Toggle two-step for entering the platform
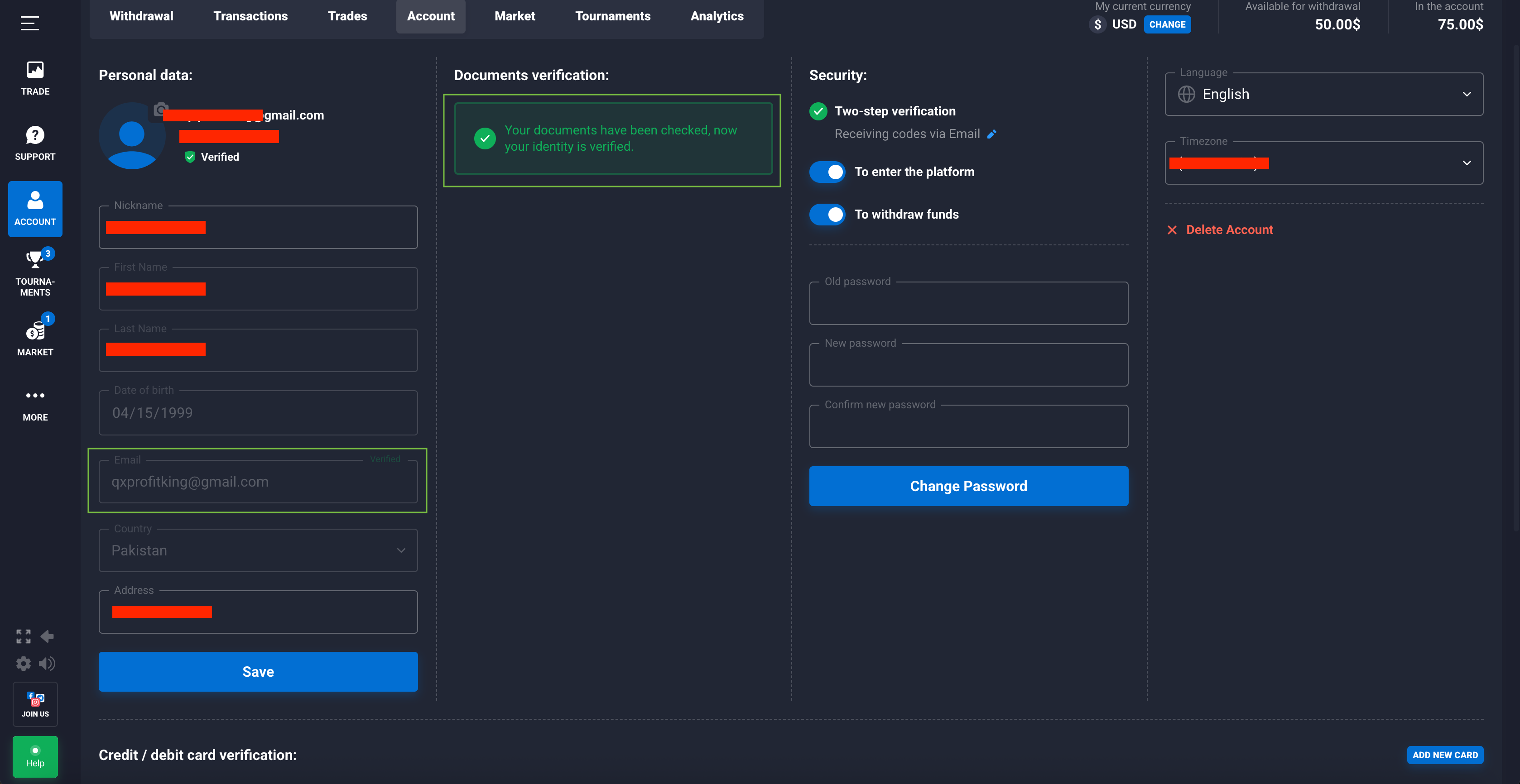Image resolution: width=1520 pixels, height=784 pixels. pos(827,172)
